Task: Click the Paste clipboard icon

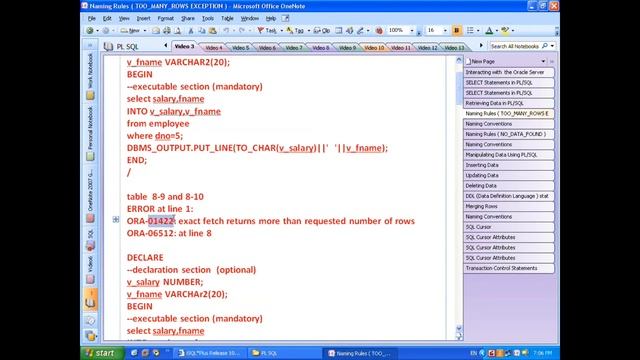Action: coord(213,31)
